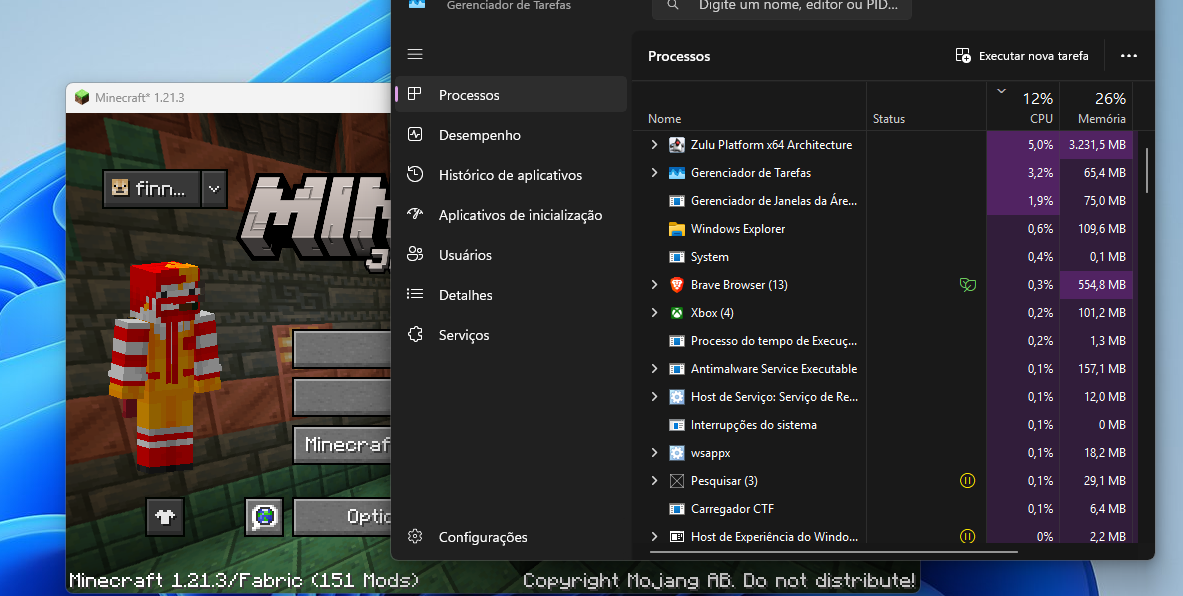Click the Antimalware Service Executable icon
The width and height of the screenshot is (1183, 596).
(677, 369)
